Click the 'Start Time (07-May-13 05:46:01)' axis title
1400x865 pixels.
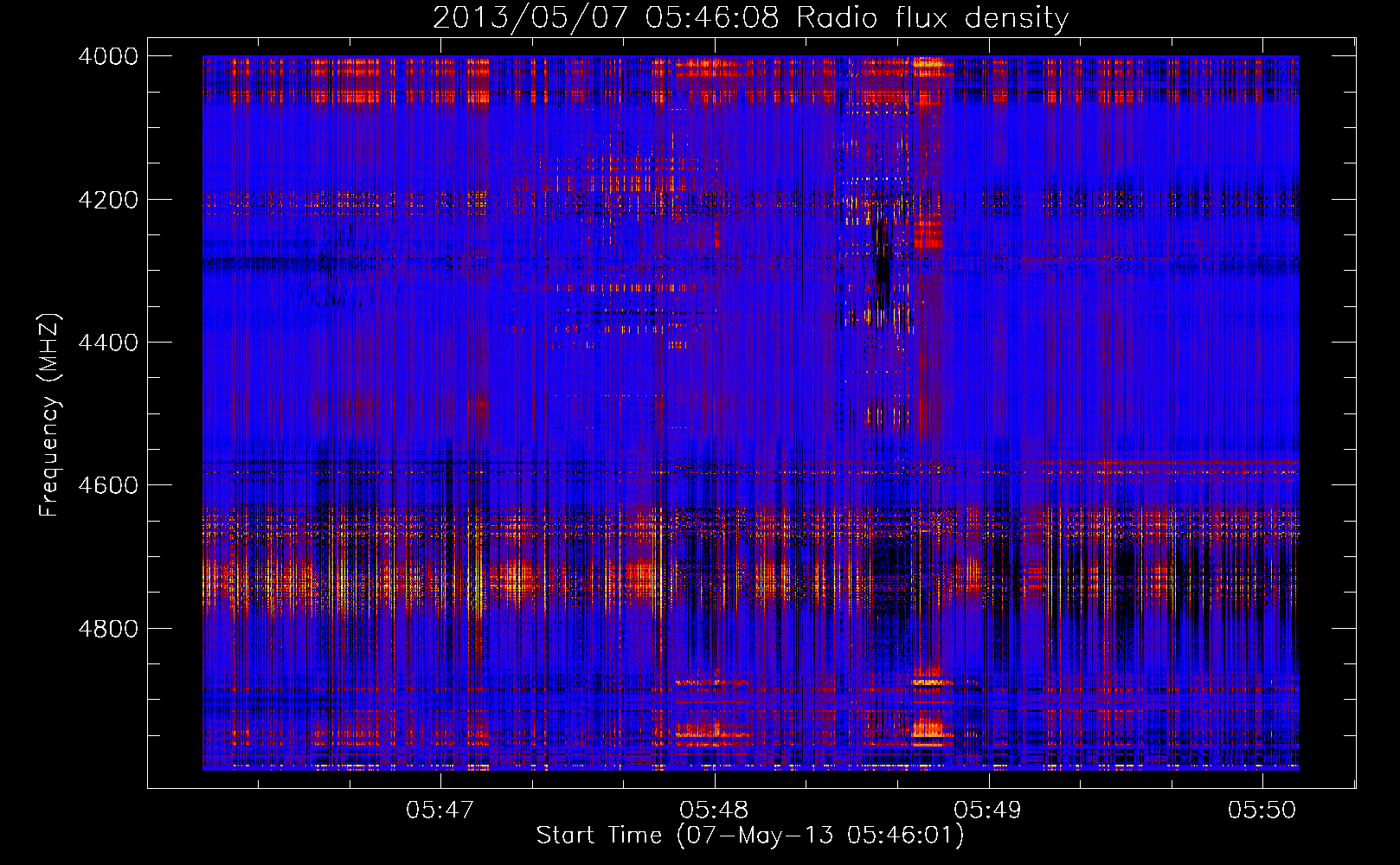tap(750, 836)
